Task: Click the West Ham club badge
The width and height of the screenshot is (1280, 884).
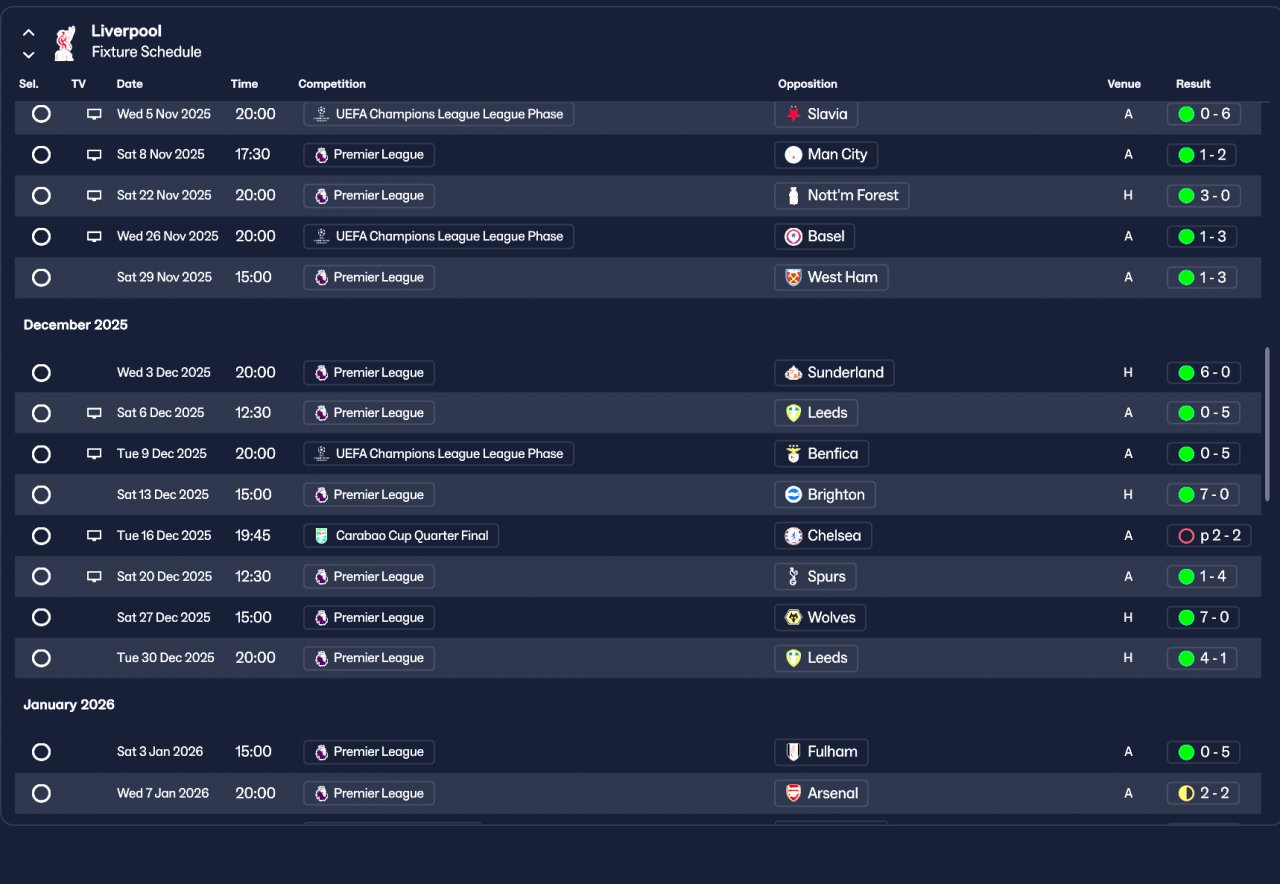Action: click(793, 278)
